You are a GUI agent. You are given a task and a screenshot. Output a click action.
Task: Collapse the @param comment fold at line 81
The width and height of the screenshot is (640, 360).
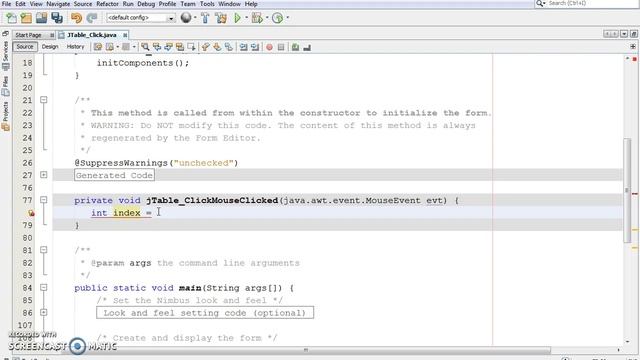coord(44,250)
